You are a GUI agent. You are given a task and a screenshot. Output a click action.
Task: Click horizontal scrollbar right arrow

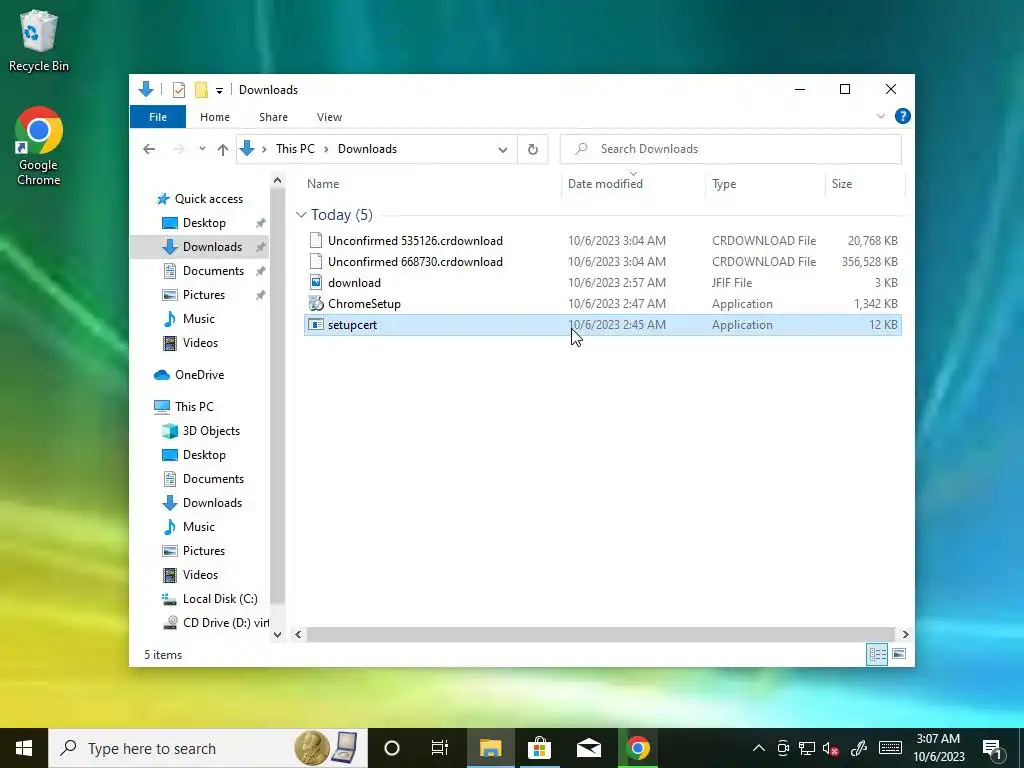click(905, 634)
